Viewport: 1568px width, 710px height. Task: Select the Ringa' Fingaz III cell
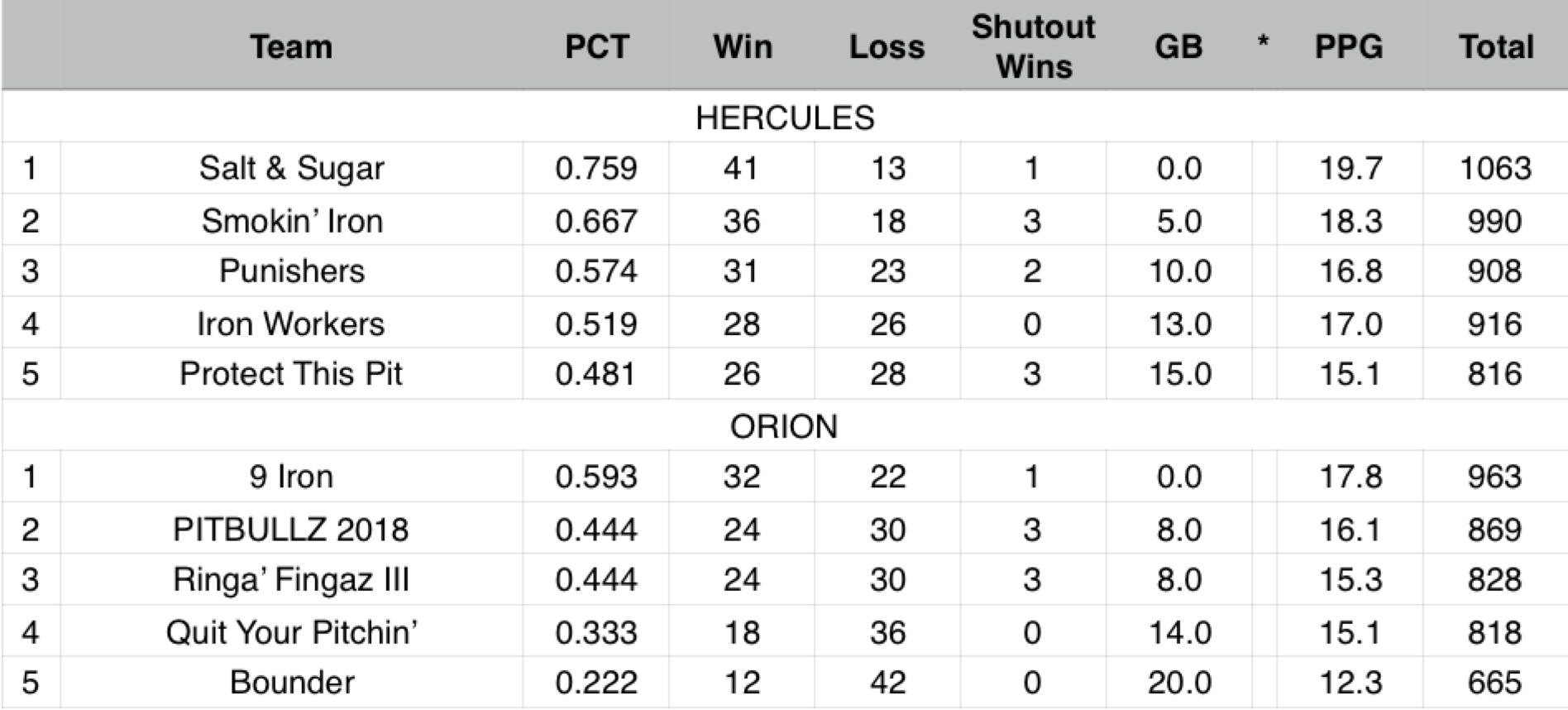coord(291,580)
